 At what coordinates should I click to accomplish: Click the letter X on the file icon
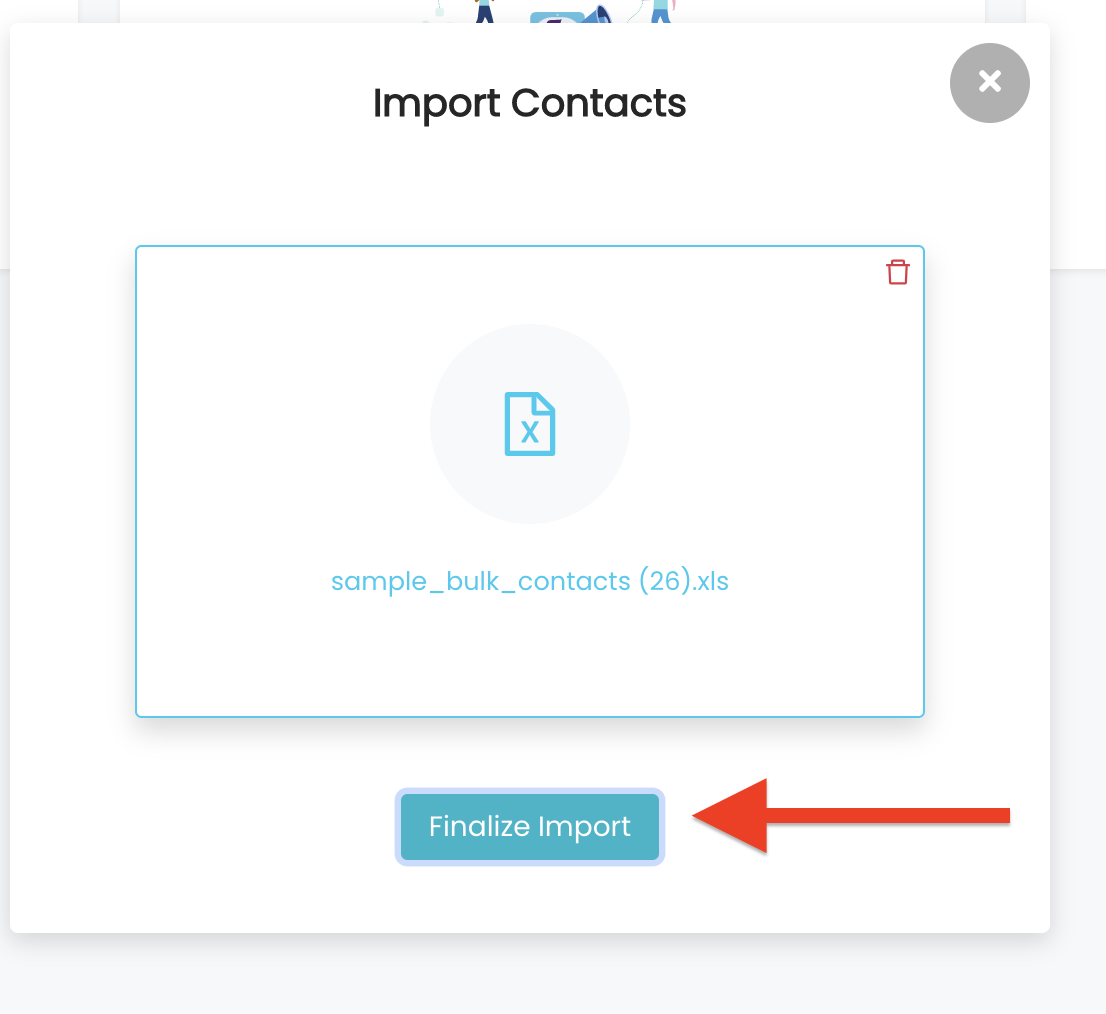[x=530, y=432]
